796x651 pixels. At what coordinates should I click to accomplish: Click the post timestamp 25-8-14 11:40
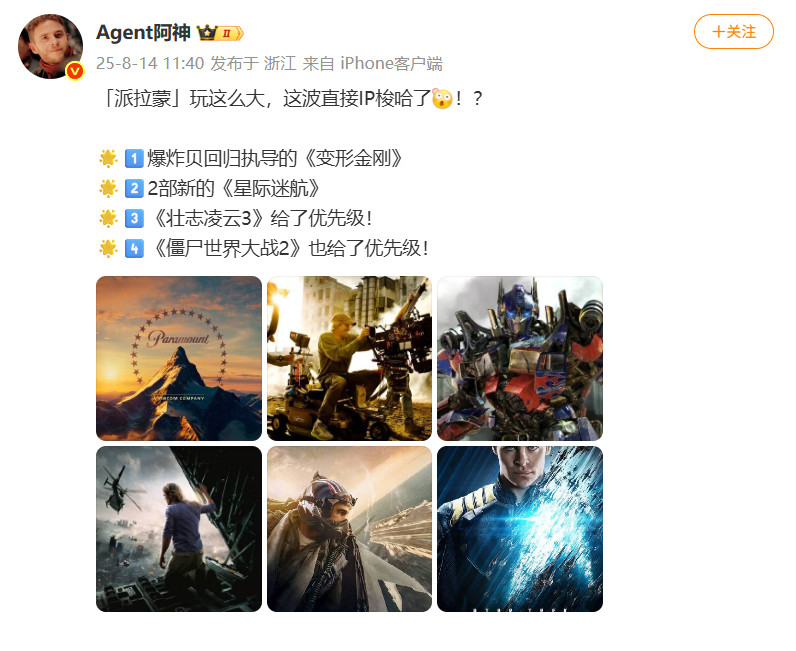pos(150,63)
